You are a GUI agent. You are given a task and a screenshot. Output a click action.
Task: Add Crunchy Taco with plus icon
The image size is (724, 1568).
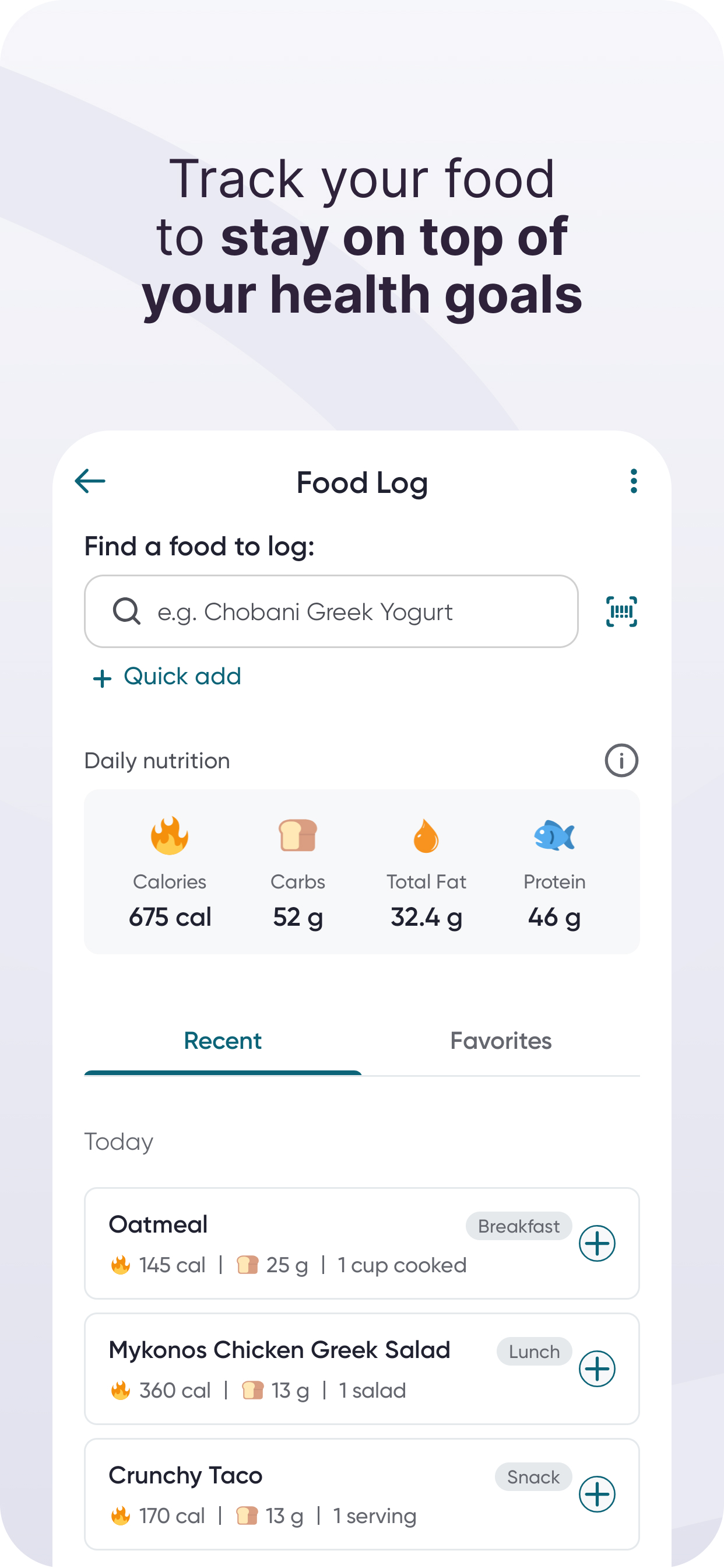point(597,1494)
